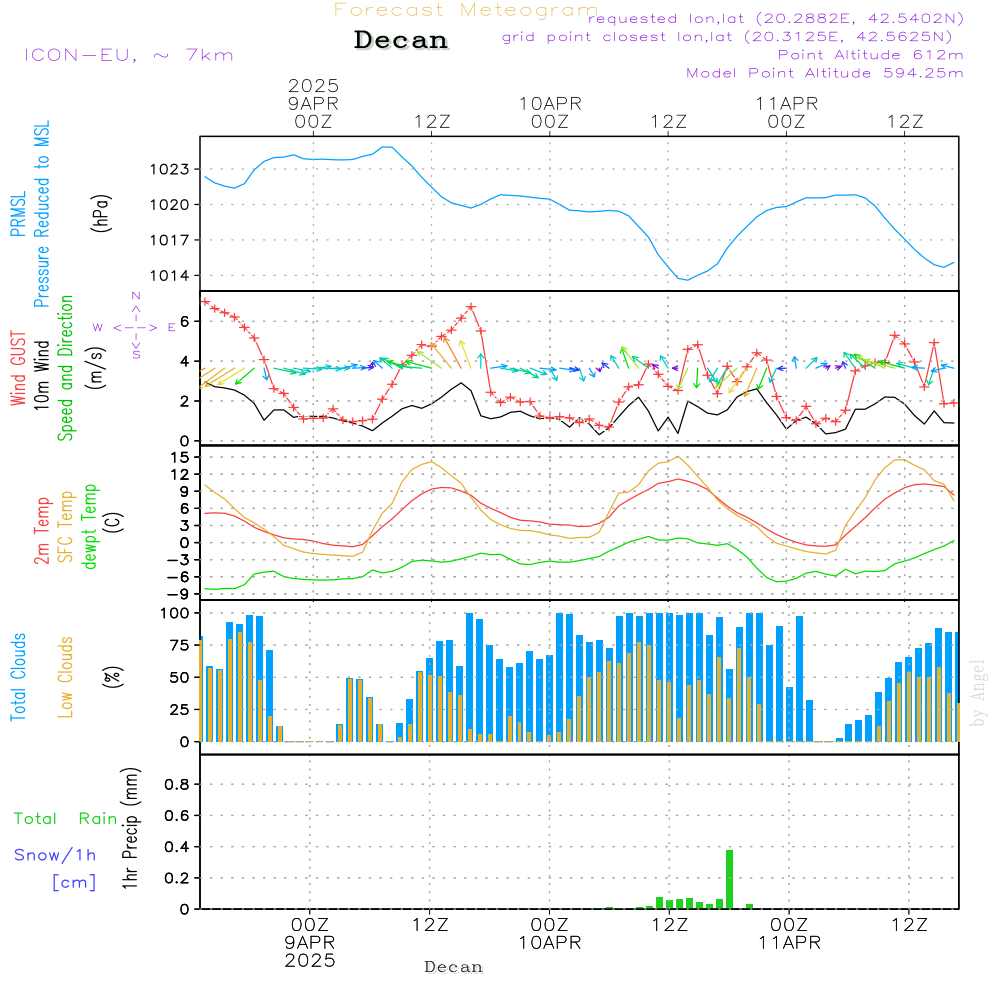Click the green 'dewpt Temp' legend label
This screenshot has width=1000, height=1000.
(89, 527)
